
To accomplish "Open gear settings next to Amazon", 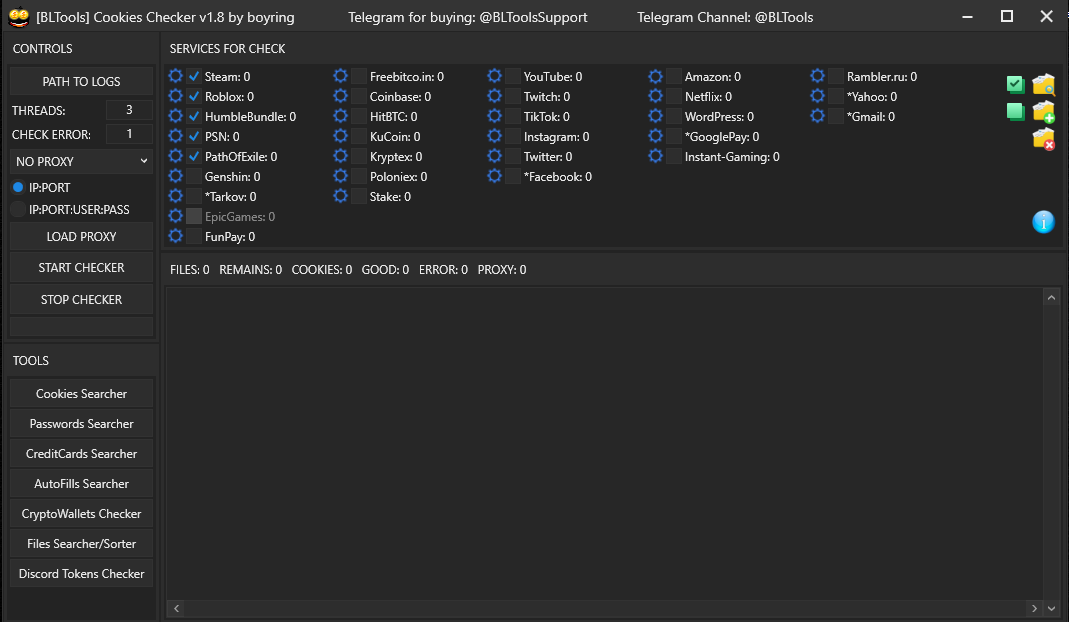I will click(x=655, y=76).
